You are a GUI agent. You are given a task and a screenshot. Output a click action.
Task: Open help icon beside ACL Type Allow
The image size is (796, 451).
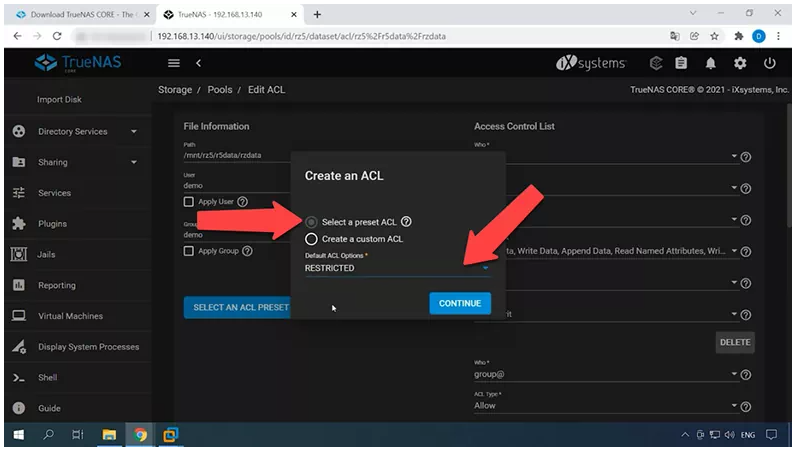[x=746, y=406]
